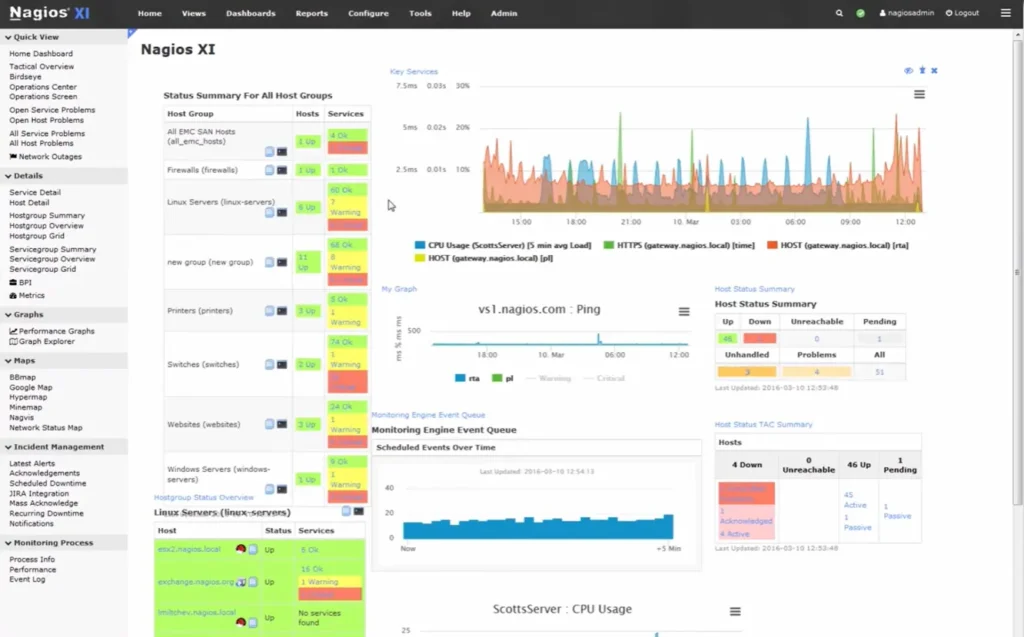The width and height of the screenshot is (1024, 637).
Task: Open command icon for Windows Servers group
Action: [281, 489]
